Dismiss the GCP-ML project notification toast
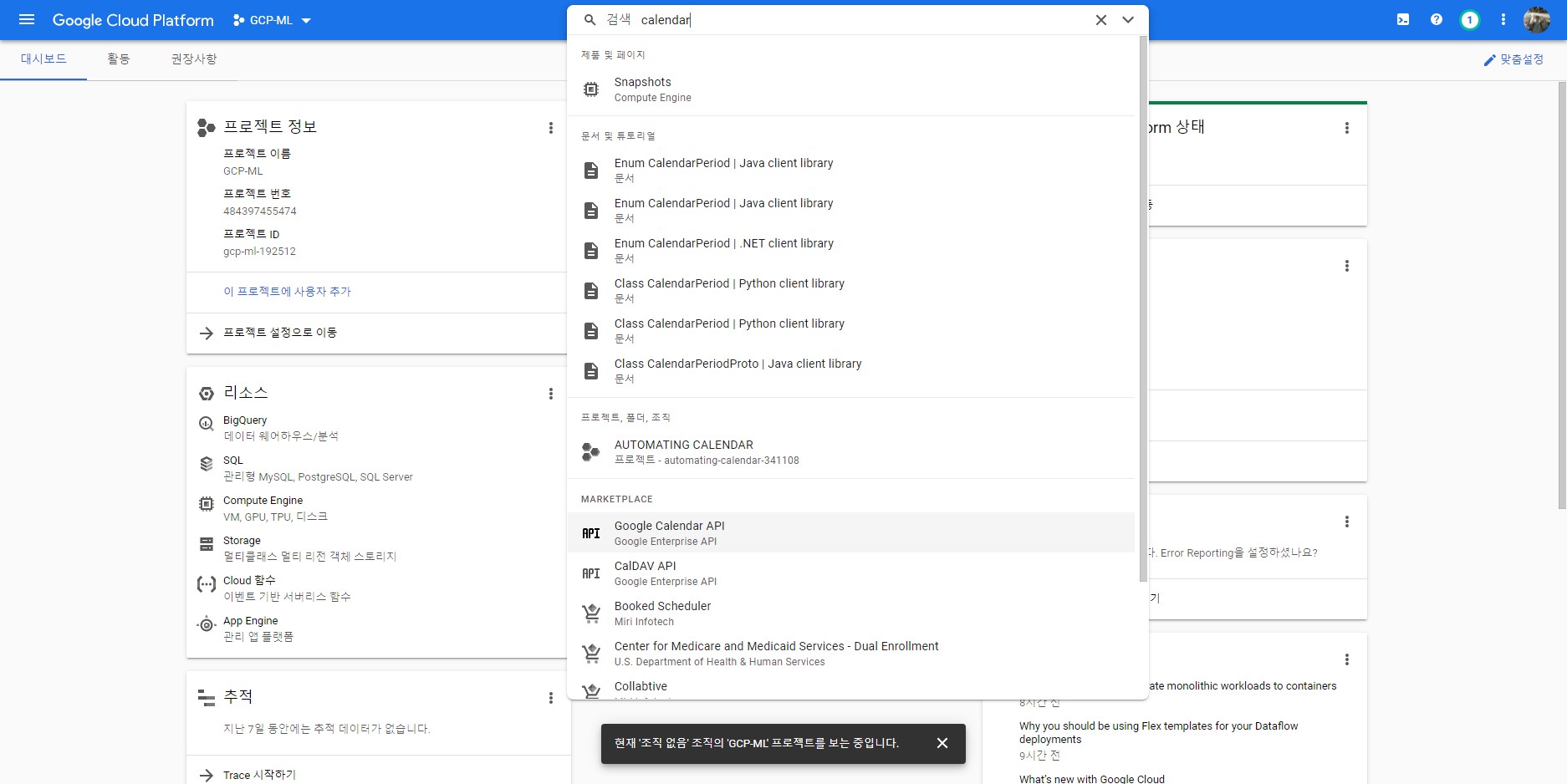 (942, 743)
